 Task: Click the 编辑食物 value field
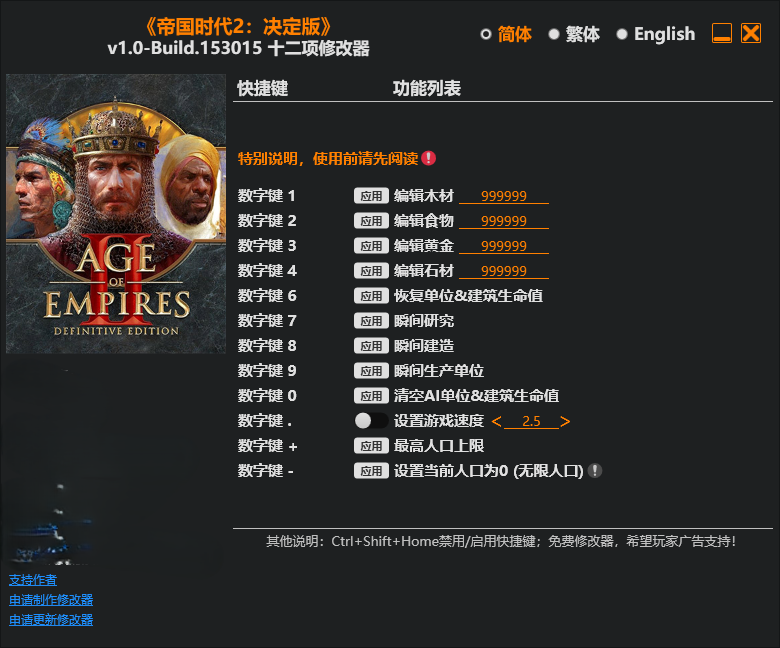click(x=503, y=221)
